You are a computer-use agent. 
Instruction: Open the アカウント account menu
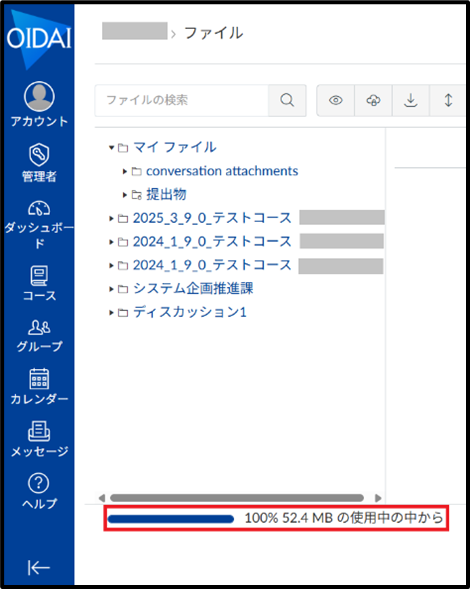click(x=39, y=104)
